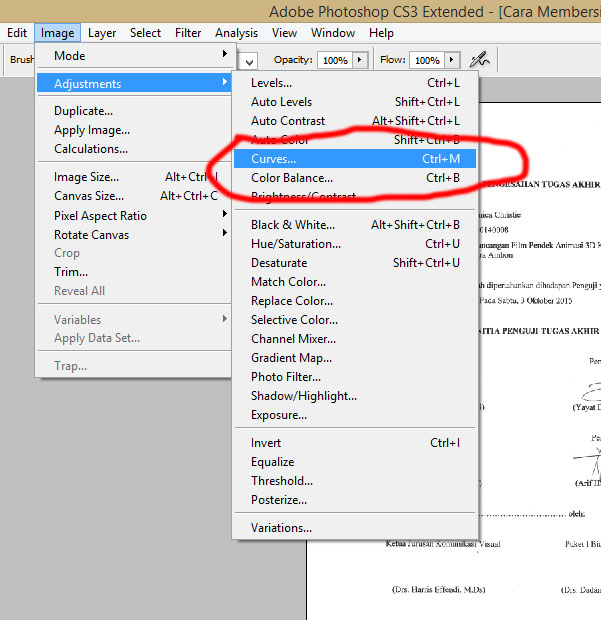Expand Rotate Canvas submenu

point(134,234)
